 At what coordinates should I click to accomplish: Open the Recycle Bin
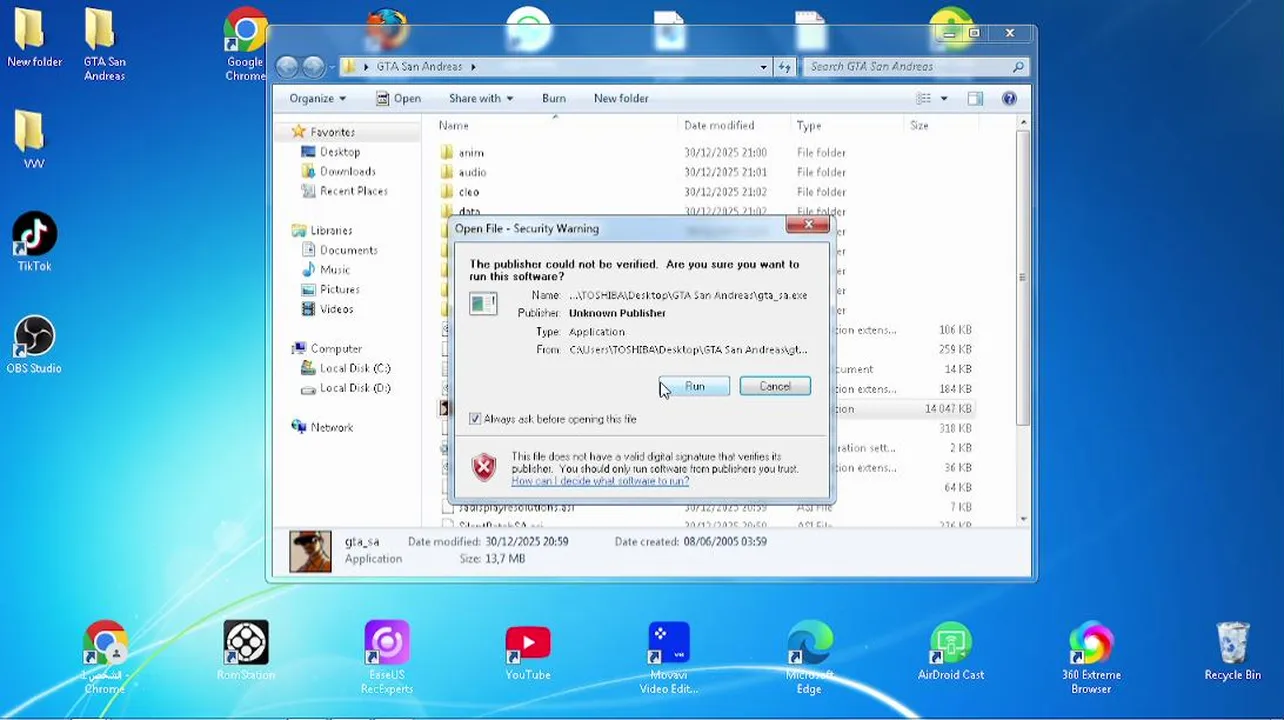(x=1232, y=650)
